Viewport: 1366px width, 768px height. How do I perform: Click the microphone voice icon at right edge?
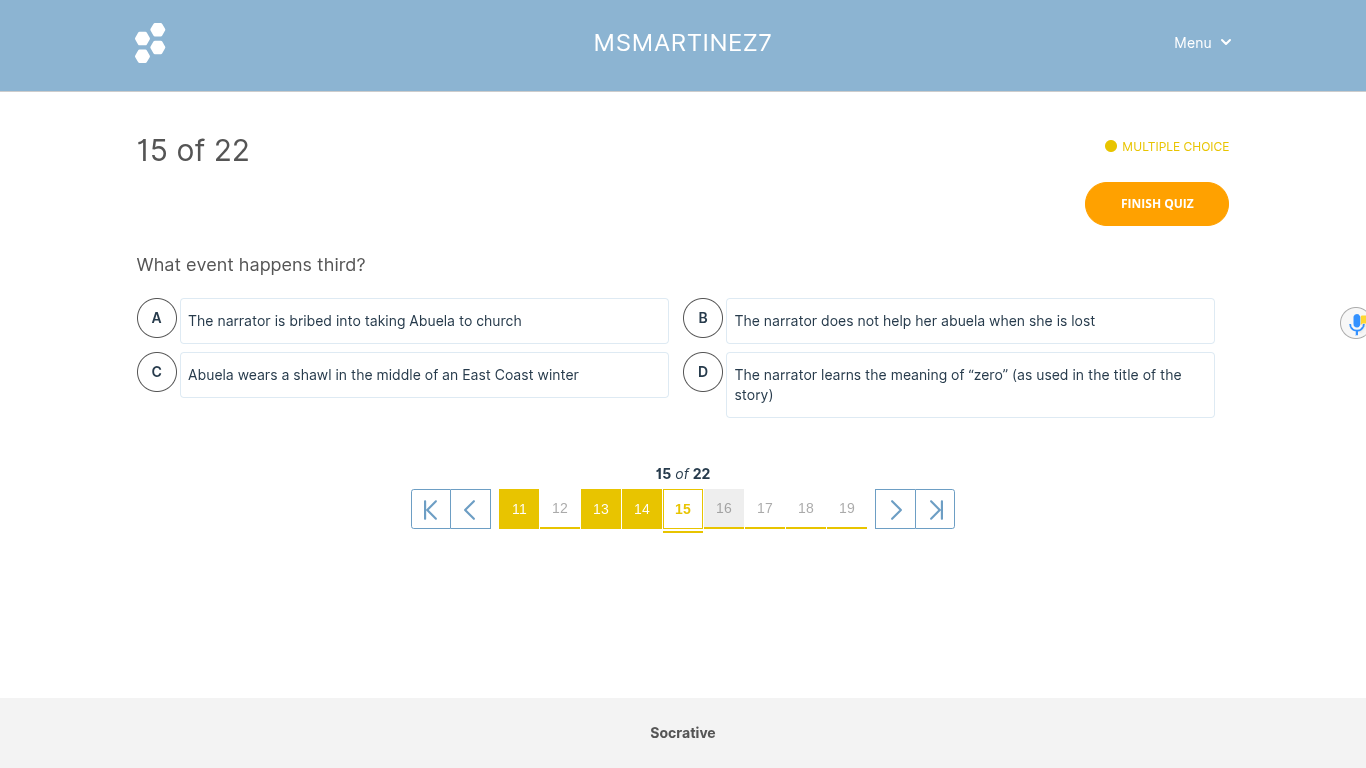pos(1355,323)
